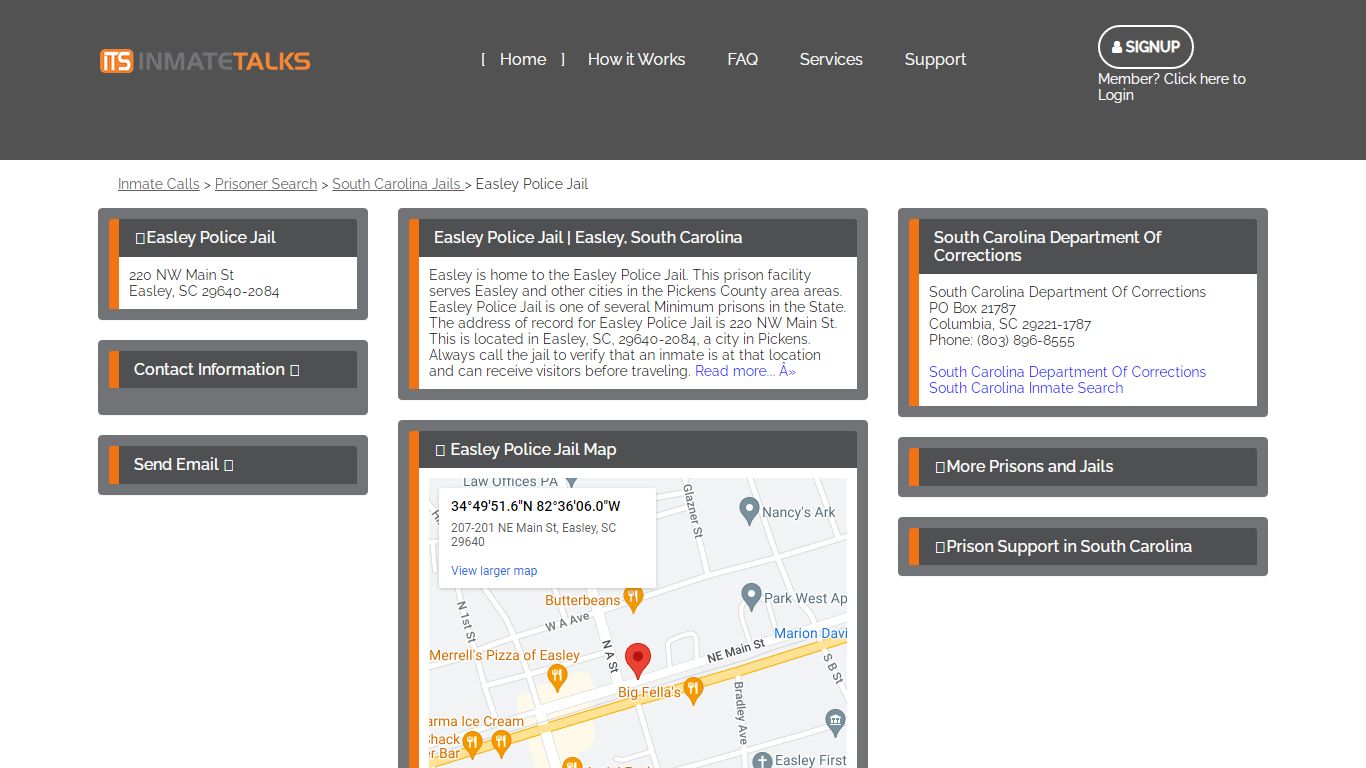Click the 'Easley Police Jail | Easley, South Carolina' heading
This screenshot has height=768, width=1366.
pyautogui.click(x=588, y=238)
